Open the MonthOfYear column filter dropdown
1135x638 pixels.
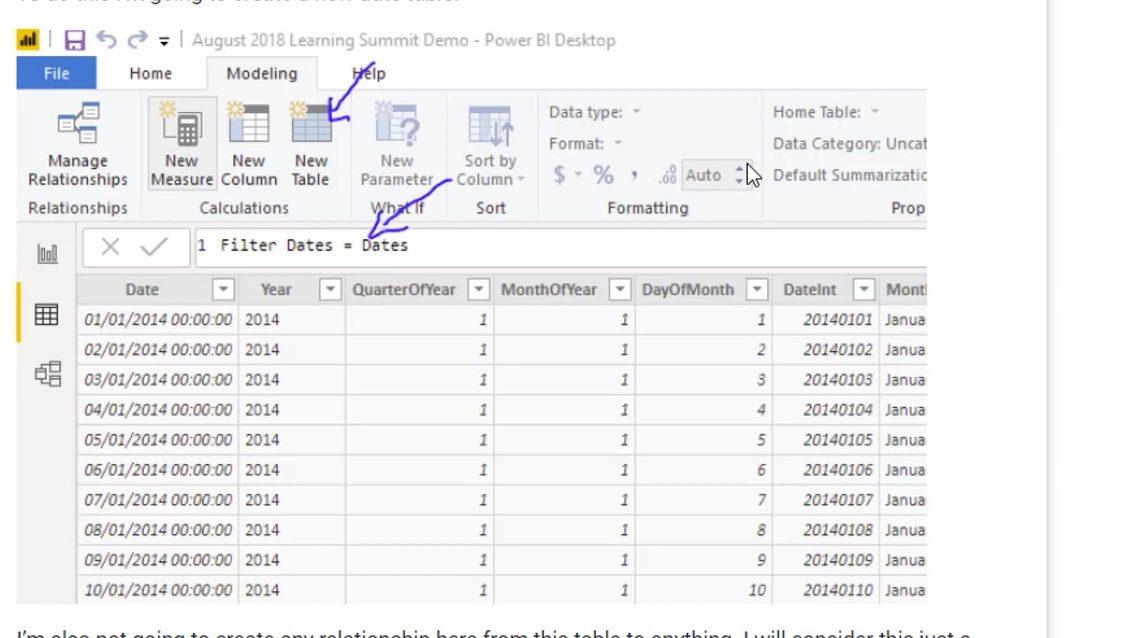[620, 290]
